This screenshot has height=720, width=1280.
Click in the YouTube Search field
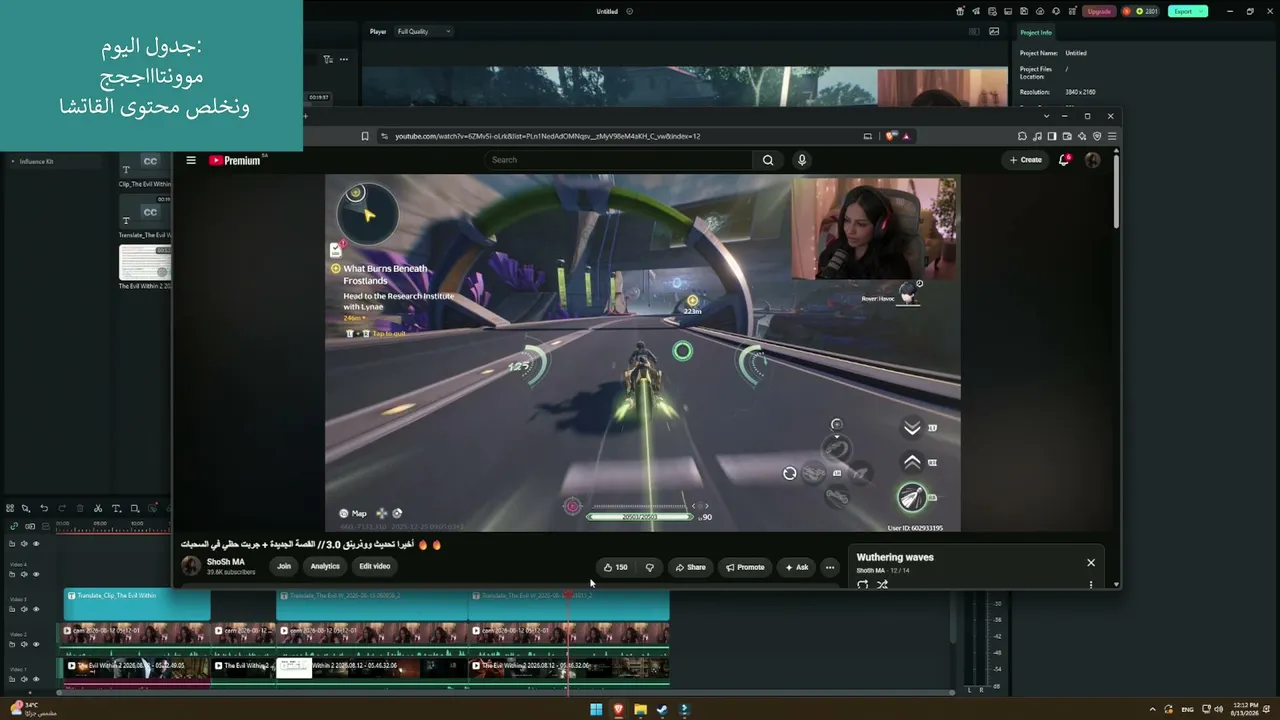tap(620, 160)
